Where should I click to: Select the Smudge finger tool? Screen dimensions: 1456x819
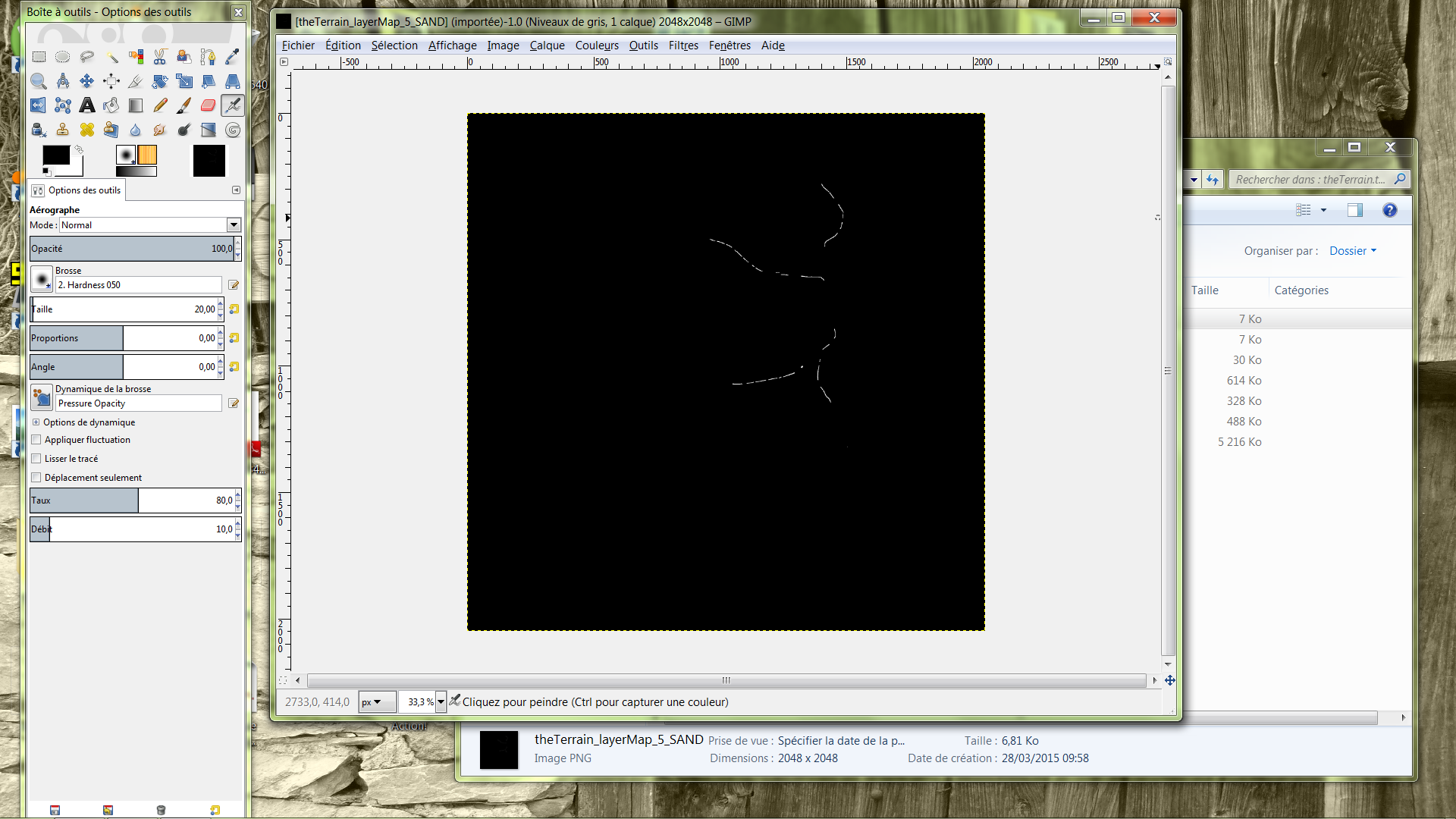pos(160,130)
